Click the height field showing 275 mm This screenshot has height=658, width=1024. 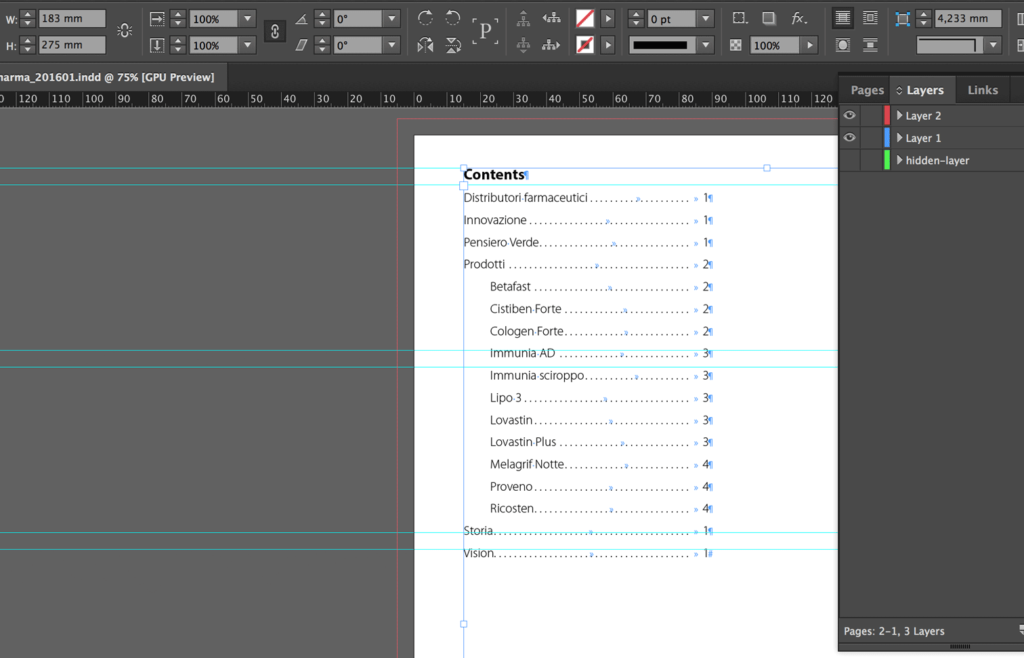72,45
